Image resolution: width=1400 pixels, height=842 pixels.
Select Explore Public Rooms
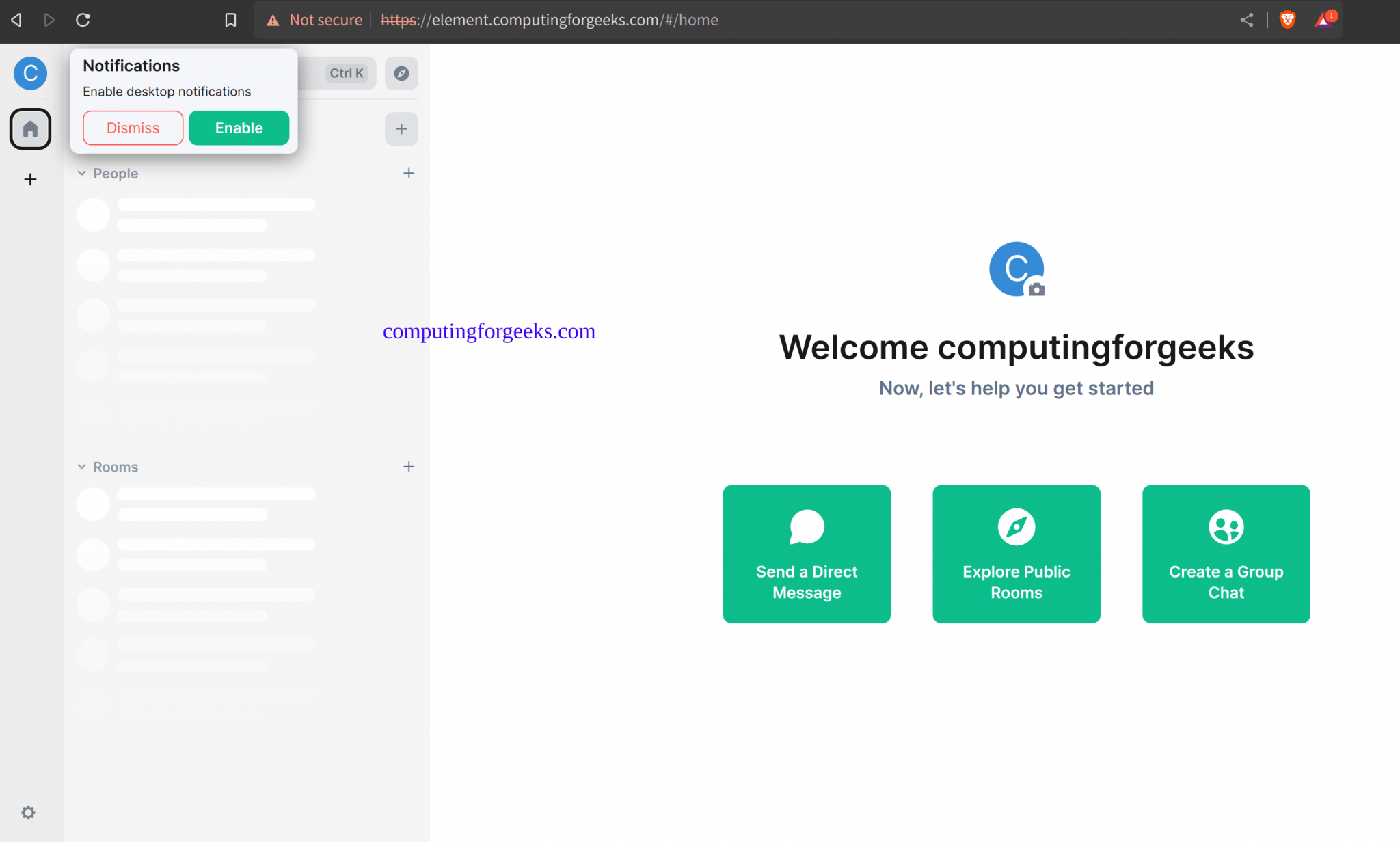pos(1016,554)
